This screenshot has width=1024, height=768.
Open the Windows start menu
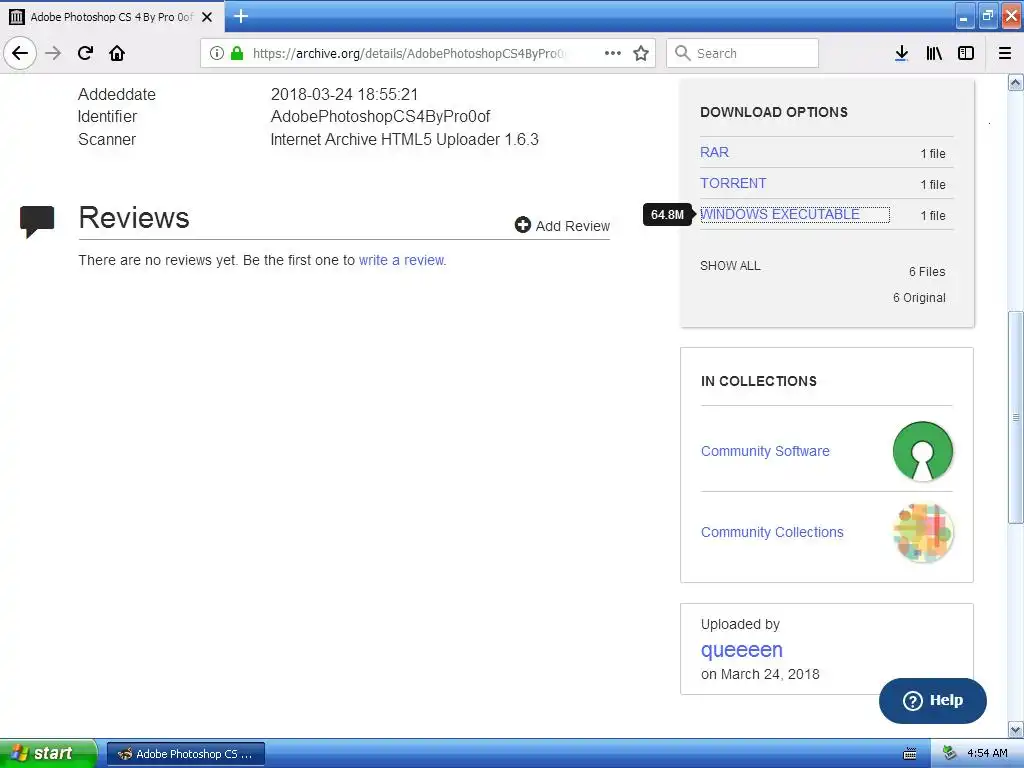[48, 753]
